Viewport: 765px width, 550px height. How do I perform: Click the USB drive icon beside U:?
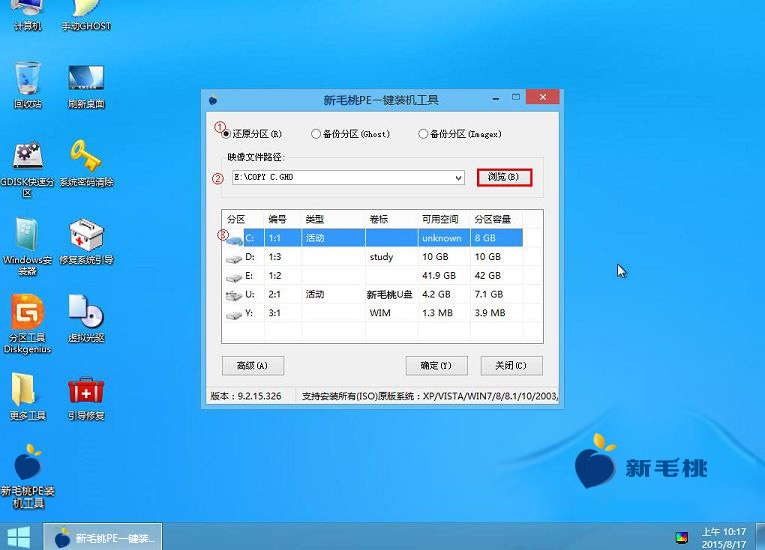click(x=234, y=295)
